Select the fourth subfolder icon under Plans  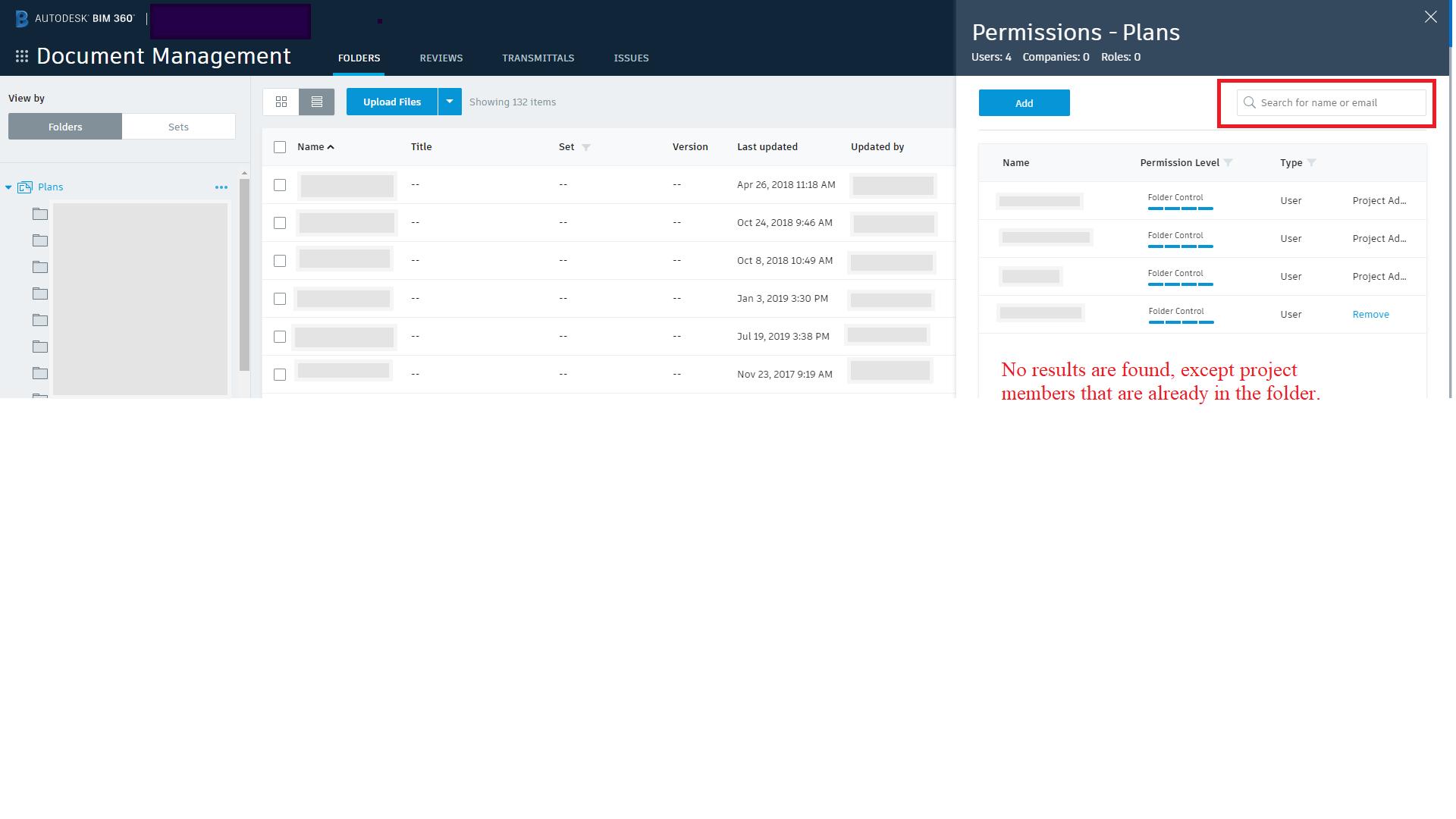40,294
